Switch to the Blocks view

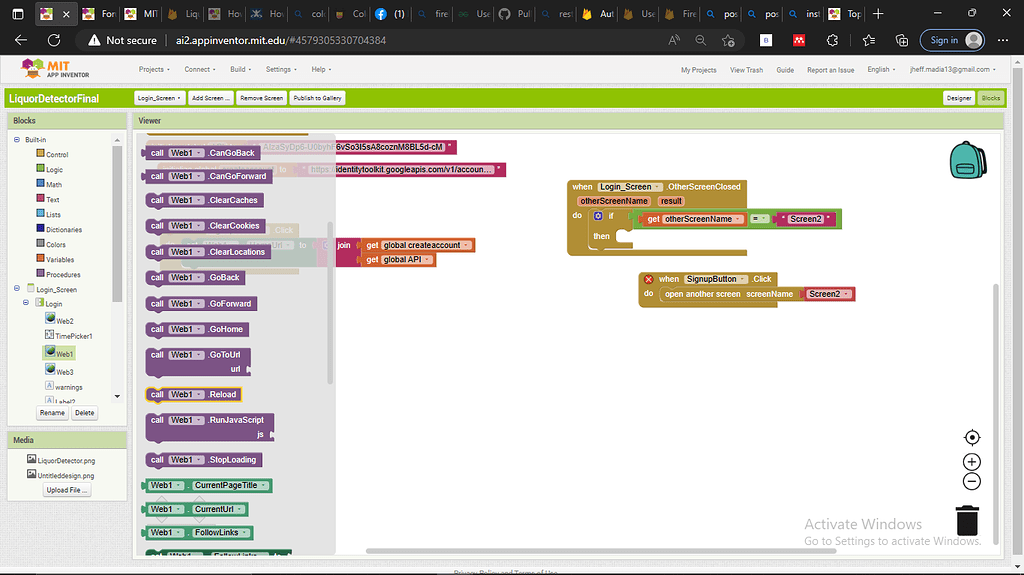click(989, 98)
